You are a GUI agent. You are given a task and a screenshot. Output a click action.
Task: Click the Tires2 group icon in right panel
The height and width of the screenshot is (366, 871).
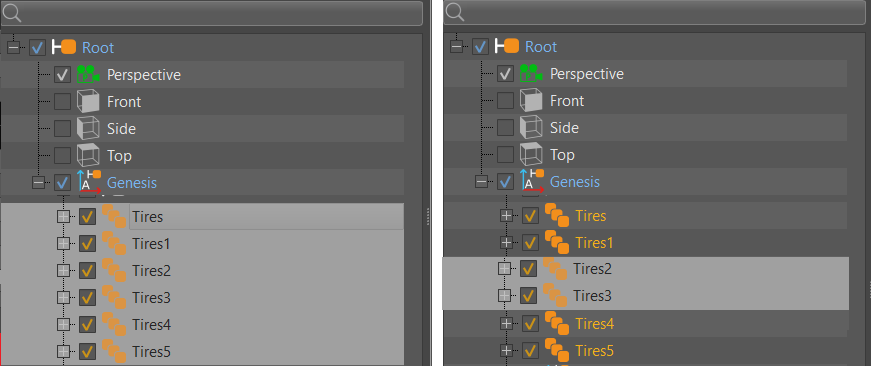tap(555, 269)
